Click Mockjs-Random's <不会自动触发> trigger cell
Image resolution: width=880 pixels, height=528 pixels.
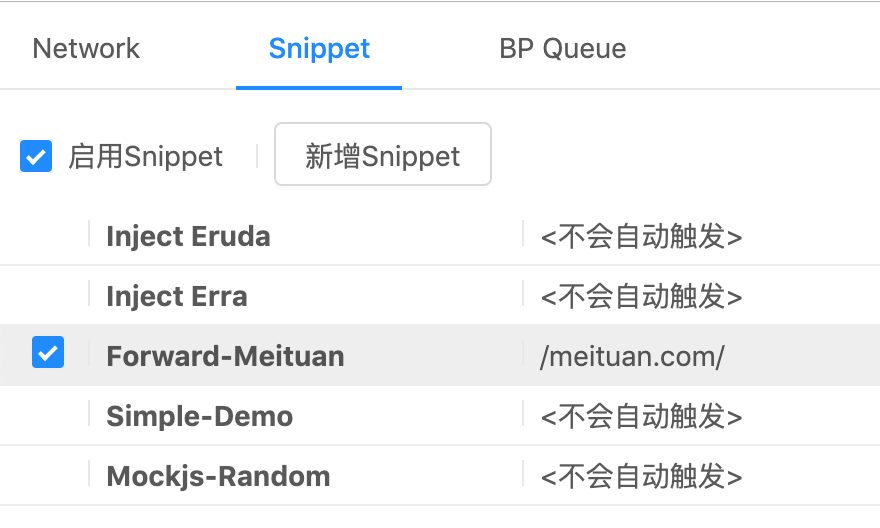[641, 476]
